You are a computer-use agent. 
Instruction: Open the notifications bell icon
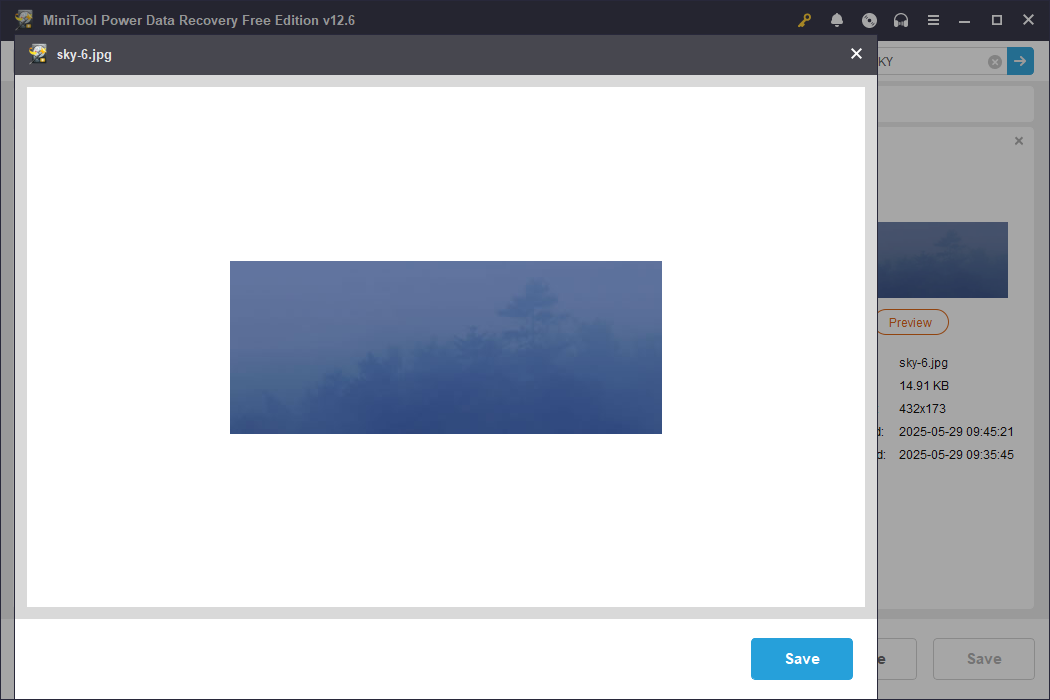point(836,20)
